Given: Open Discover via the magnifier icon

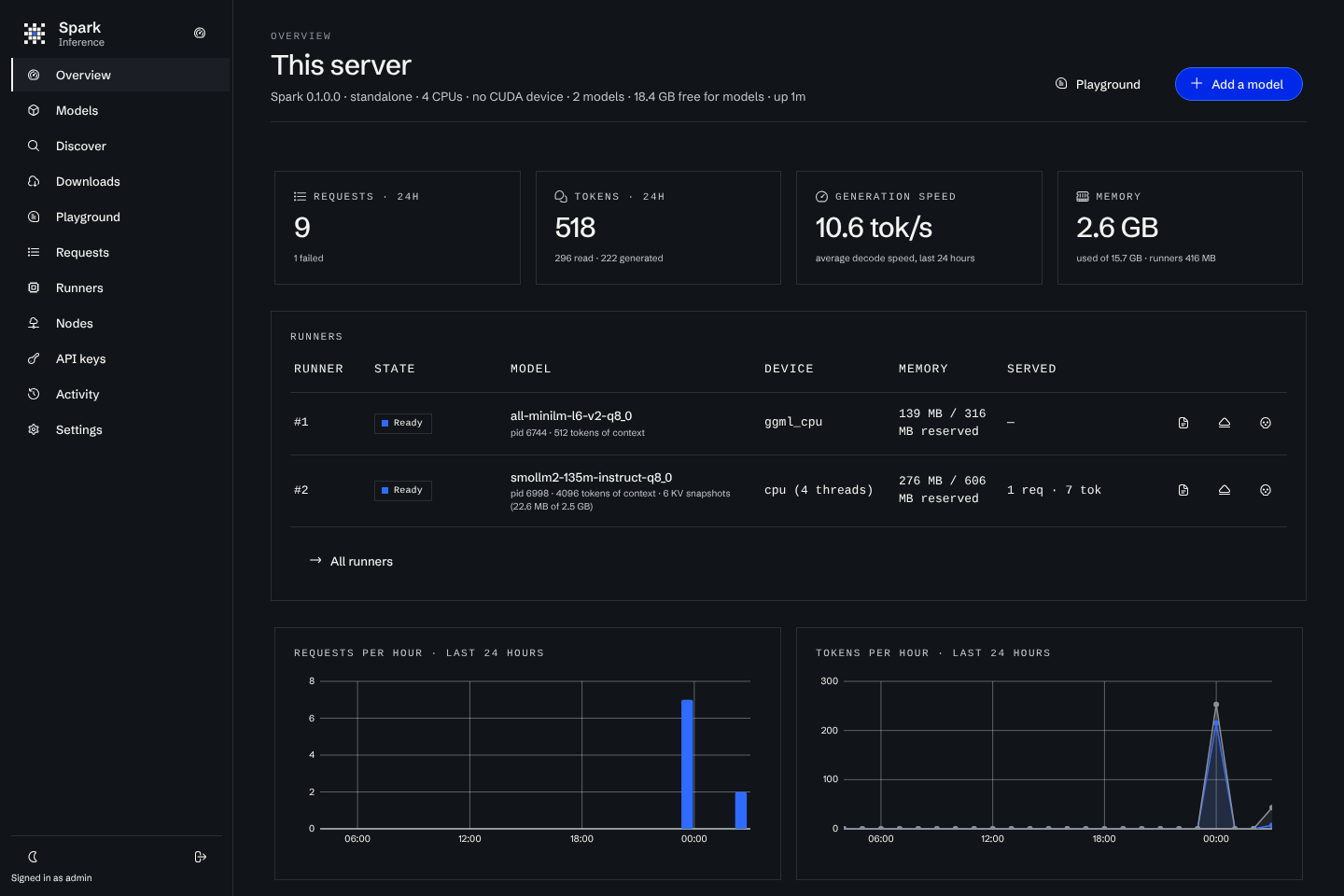Looking at the screenshot, I should pyautogui.click(x=34, y=146).
